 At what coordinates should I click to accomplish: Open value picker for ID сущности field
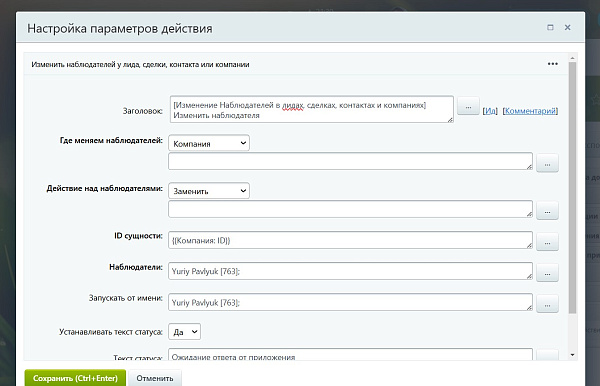point(547,243)
